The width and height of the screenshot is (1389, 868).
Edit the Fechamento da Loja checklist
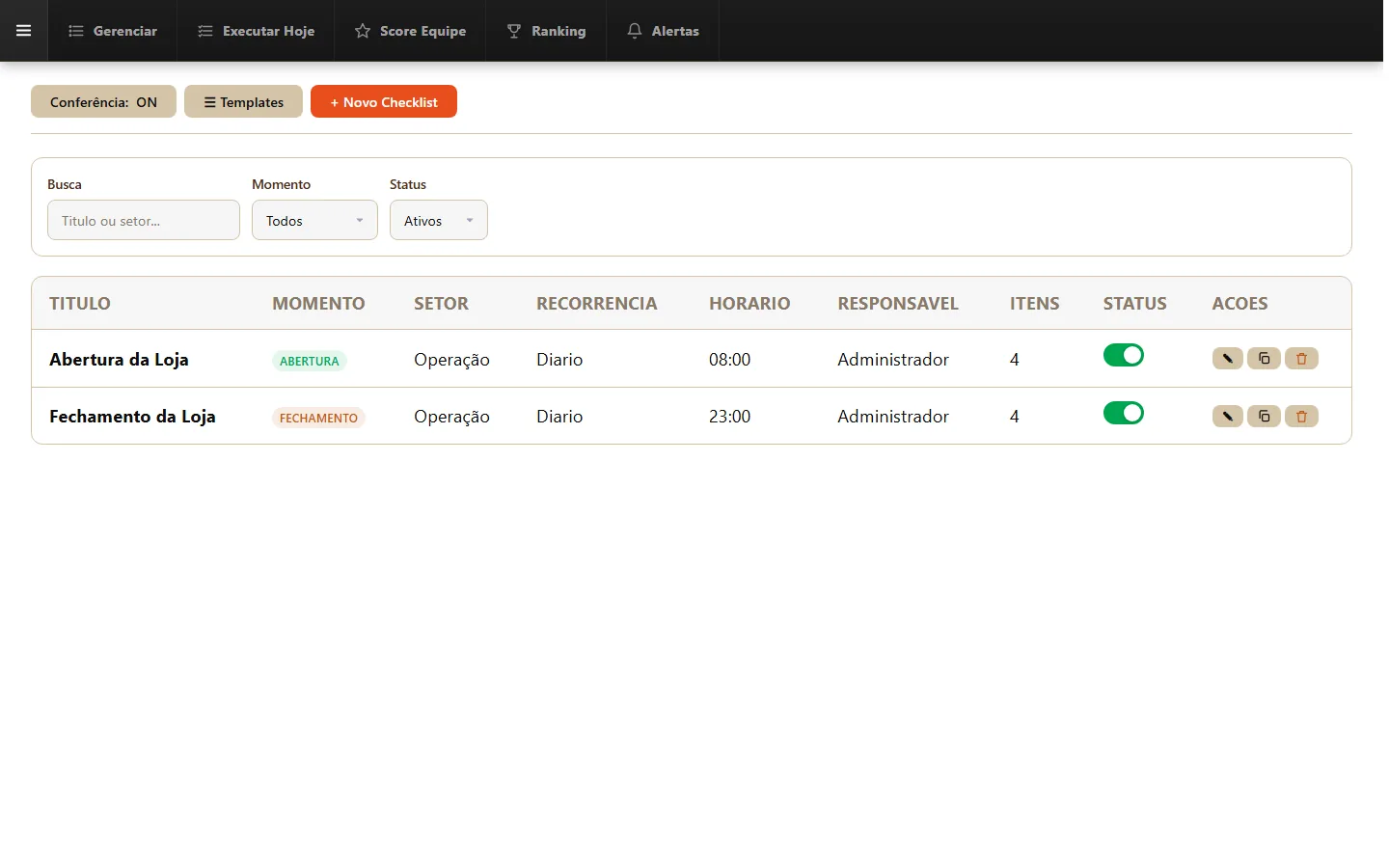point(1227,417)
